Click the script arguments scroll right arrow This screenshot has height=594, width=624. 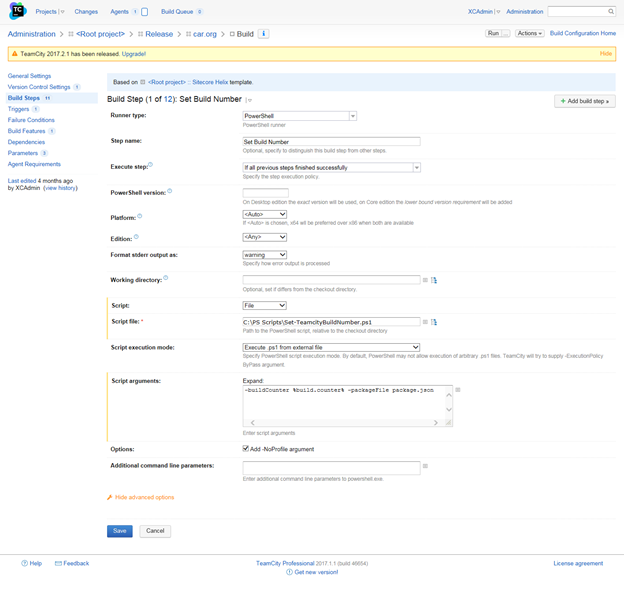[436, 423]
